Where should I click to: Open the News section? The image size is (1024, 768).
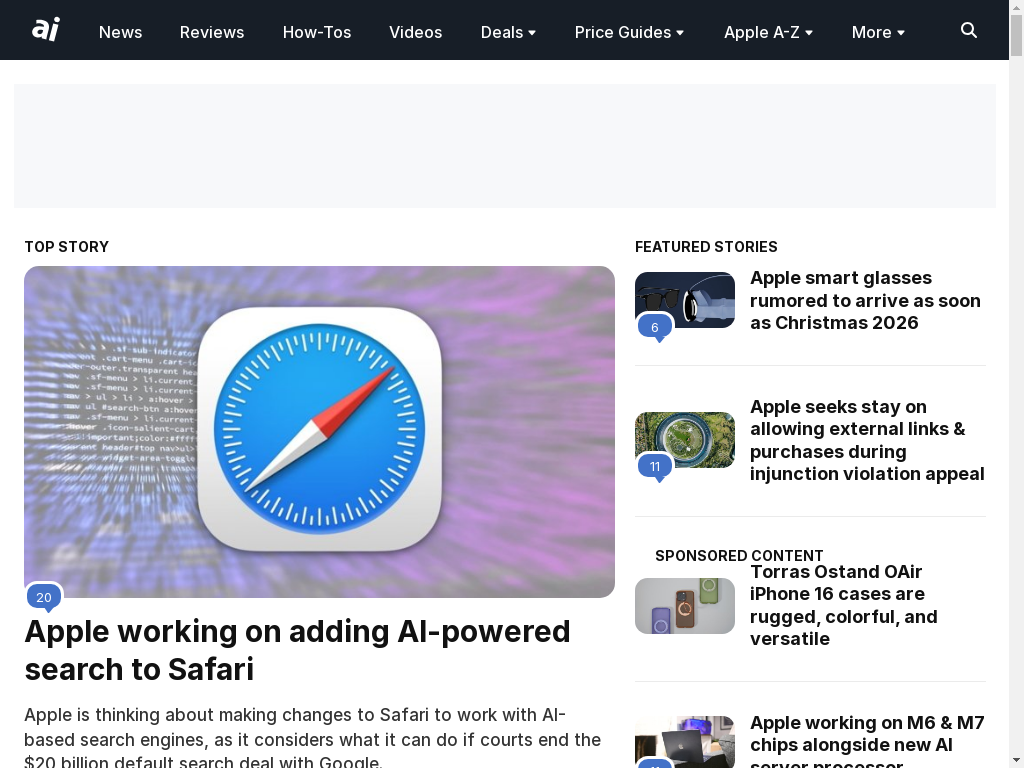(120, 32)
